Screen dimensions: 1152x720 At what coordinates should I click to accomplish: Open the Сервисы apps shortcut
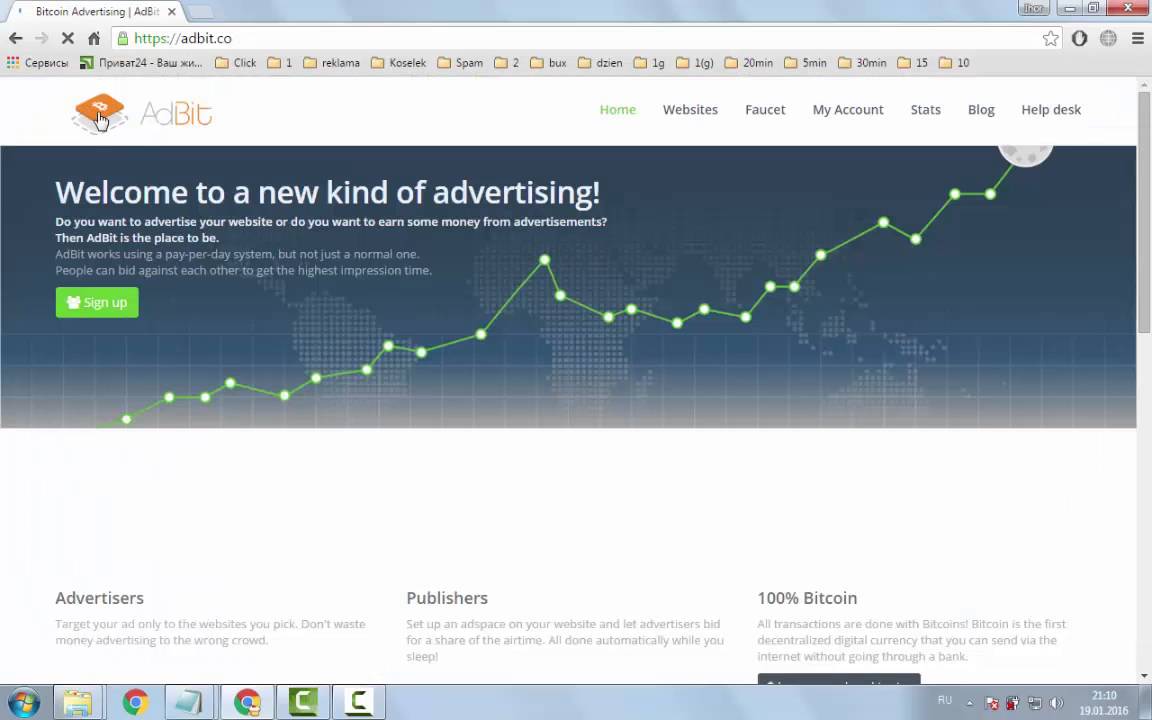coord(37,63)
